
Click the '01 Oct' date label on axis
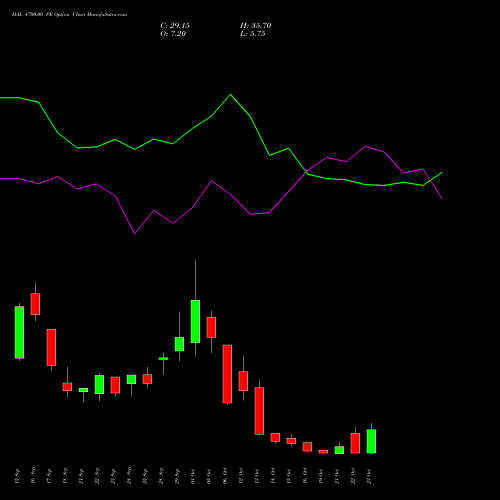coord(193,476)
